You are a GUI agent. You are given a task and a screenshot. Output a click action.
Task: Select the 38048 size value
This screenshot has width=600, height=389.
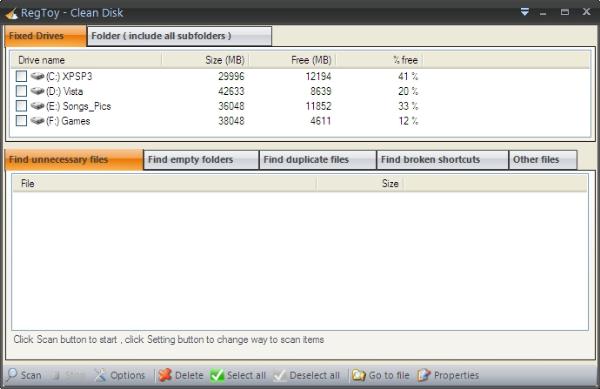(231, 121)
